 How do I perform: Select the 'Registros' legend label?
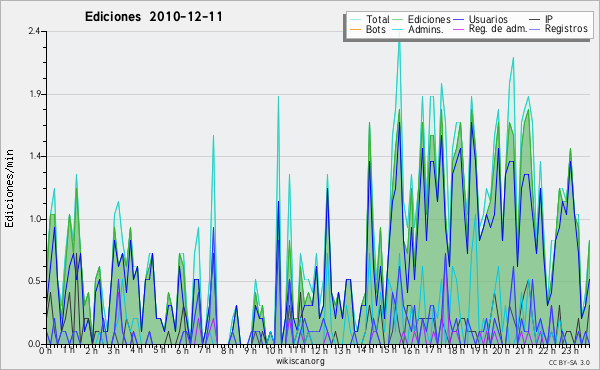566,29
